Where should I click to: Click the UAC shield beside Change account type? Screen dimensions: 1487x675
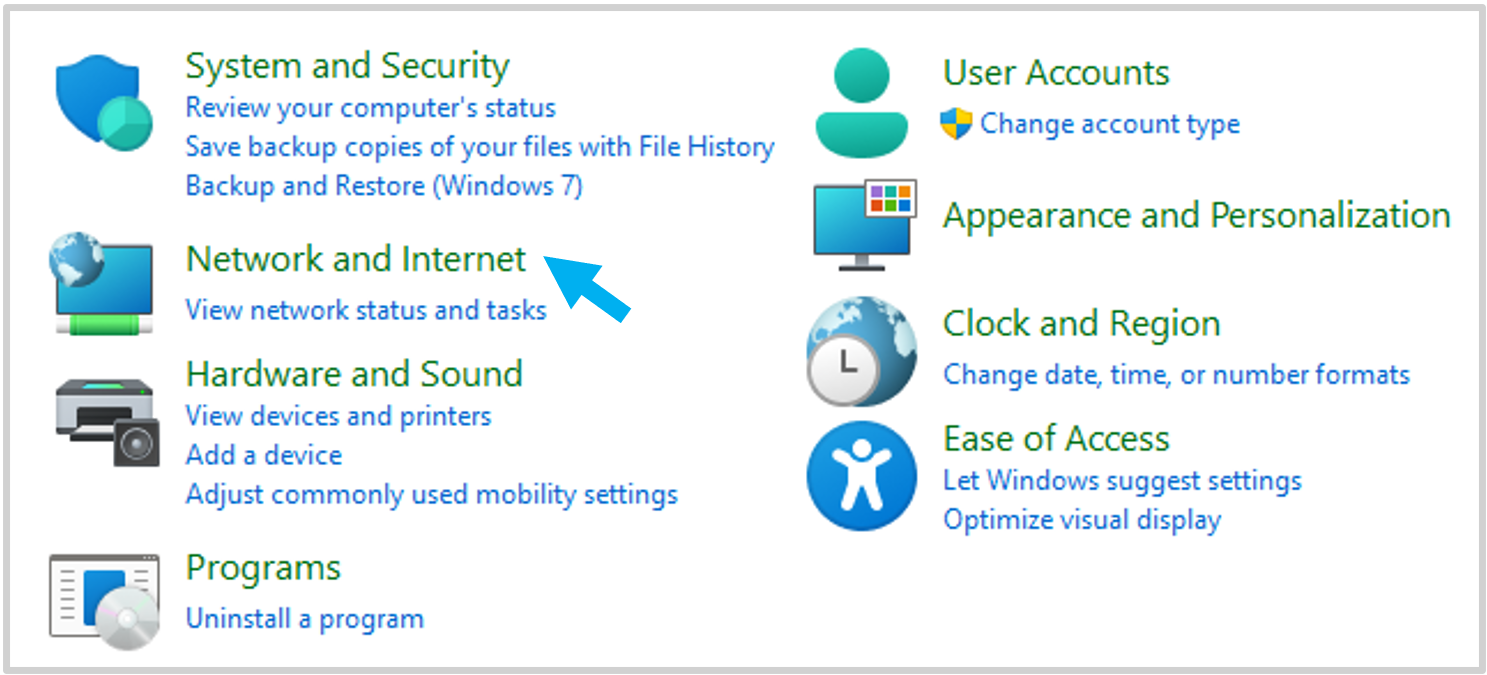956,124
